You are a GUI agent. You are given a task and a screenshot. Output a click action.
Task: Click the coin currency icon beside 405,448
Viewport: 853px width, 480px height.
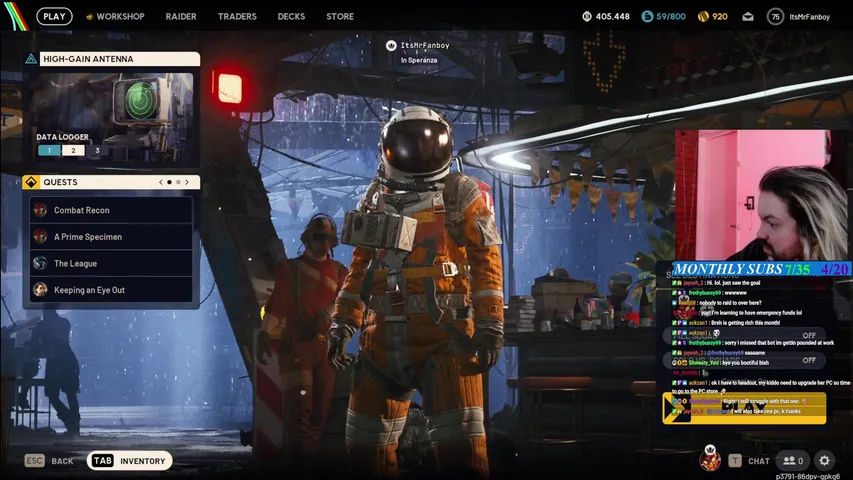pyautogui.click(x=587, y=16)
